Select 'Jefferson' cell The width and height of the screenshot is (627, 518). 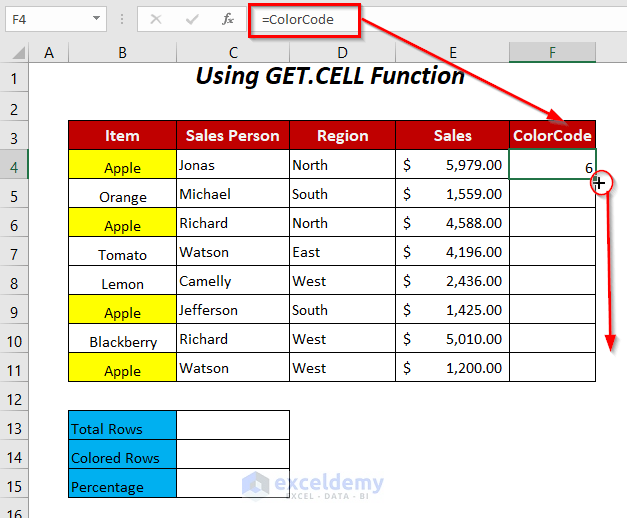pos(233,309)
